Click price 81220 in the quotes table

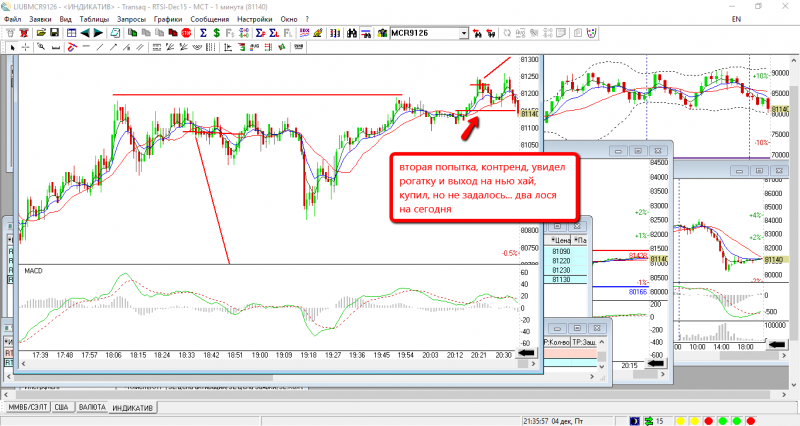(x=561, y=261)
